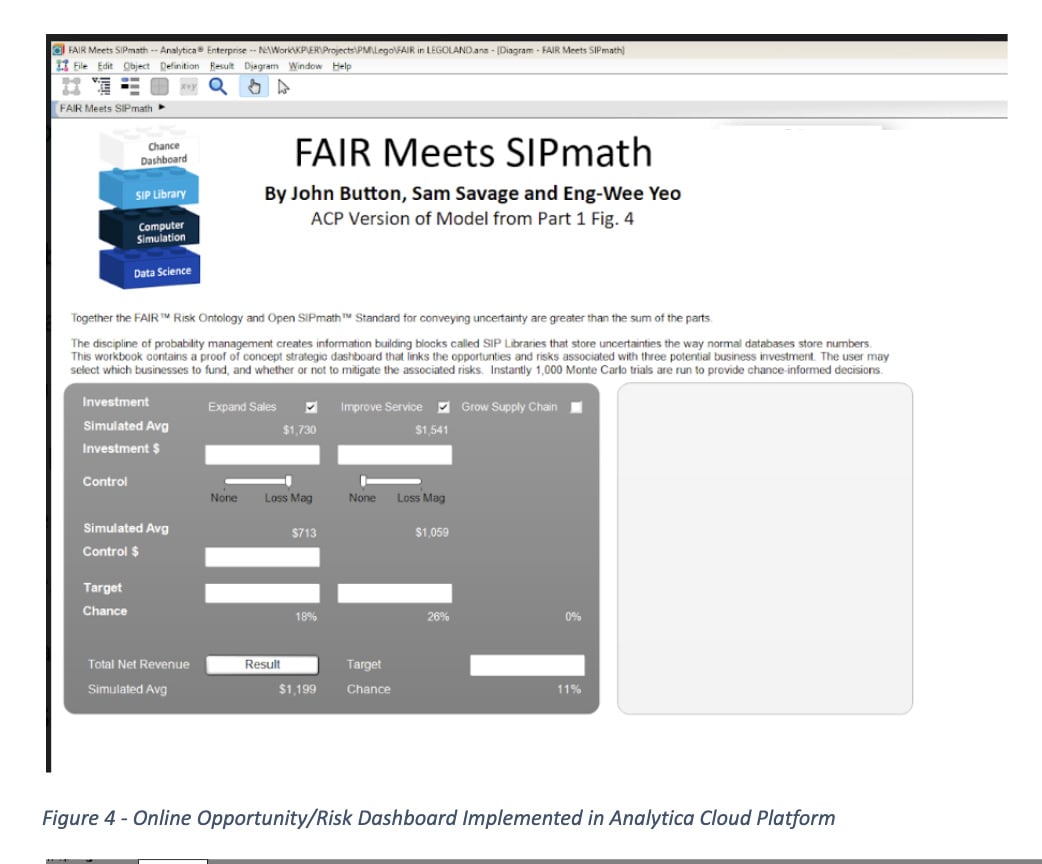Click the Expand Sales Control $ field
The width and height of the screenshot is (1042, 864).
coord(262,557)
